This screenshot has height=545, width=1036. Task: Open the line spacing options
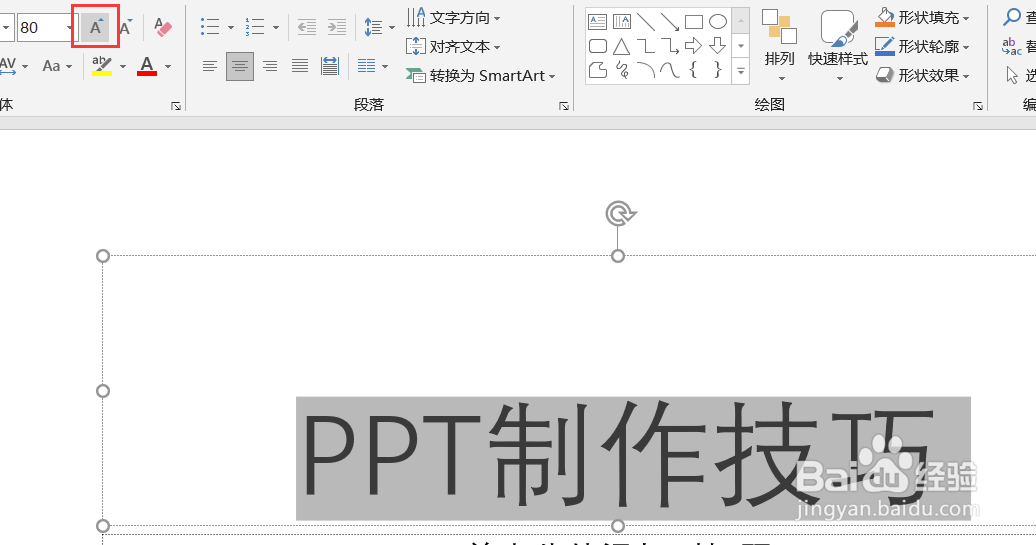pyautogui.click(x=379, y=27)
